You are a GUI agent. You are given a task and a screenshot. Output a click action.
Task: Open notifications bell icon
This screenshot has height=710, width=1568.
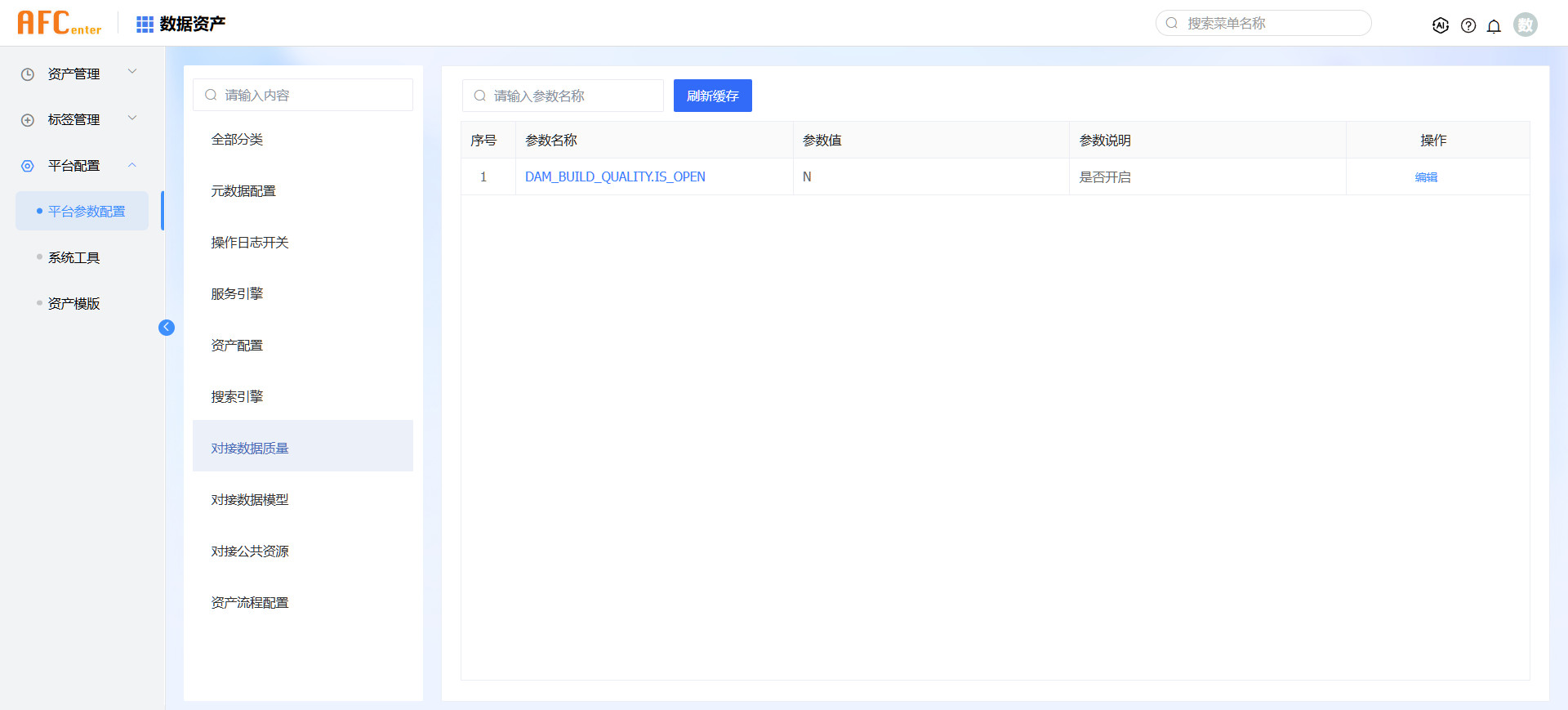(1494, 26)
